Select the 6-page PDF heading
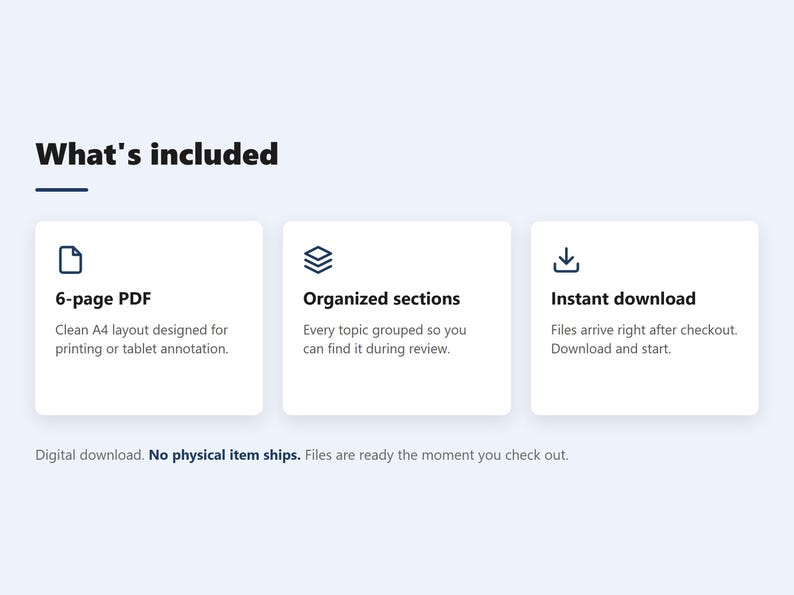 point(103,299)
